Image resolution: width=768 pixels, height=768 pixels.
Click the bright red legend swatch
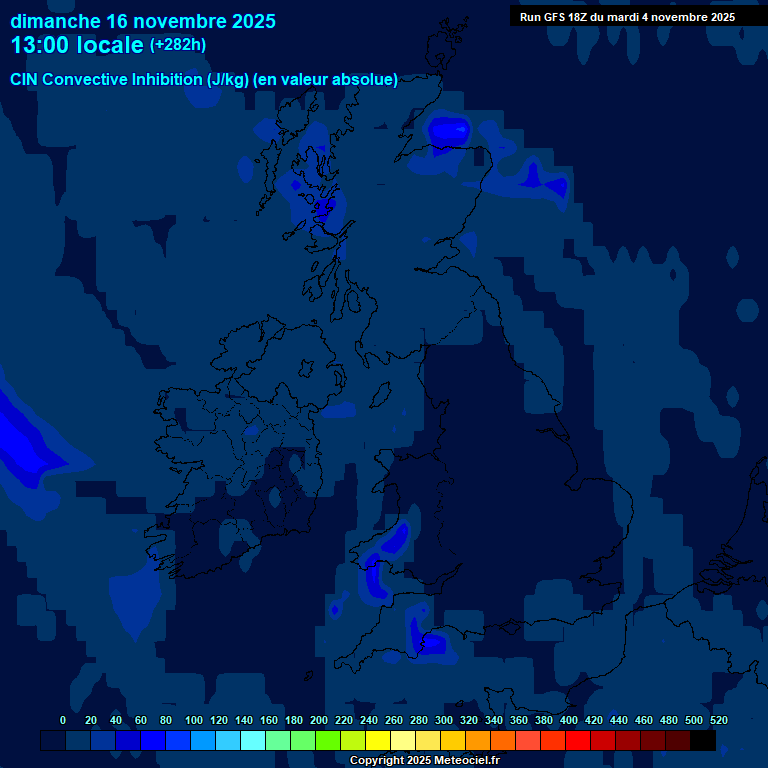[578, 740]
